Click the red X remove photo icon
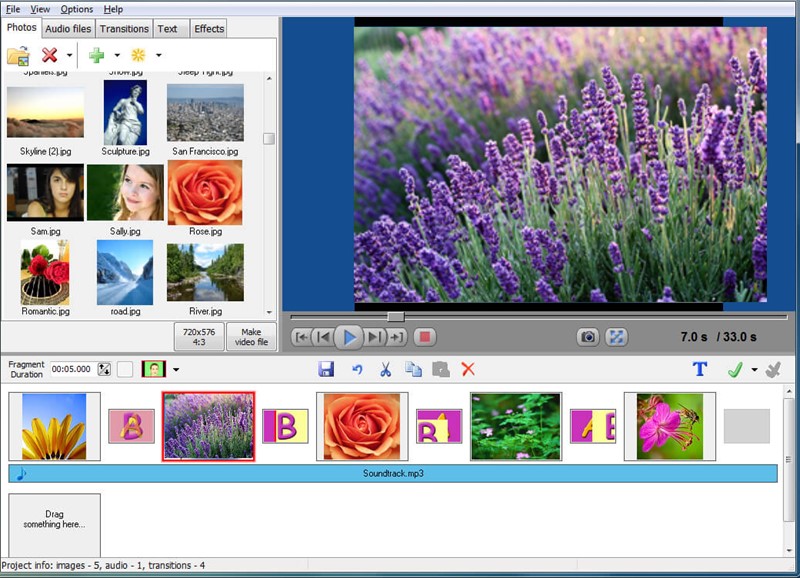 coord(49,55)
